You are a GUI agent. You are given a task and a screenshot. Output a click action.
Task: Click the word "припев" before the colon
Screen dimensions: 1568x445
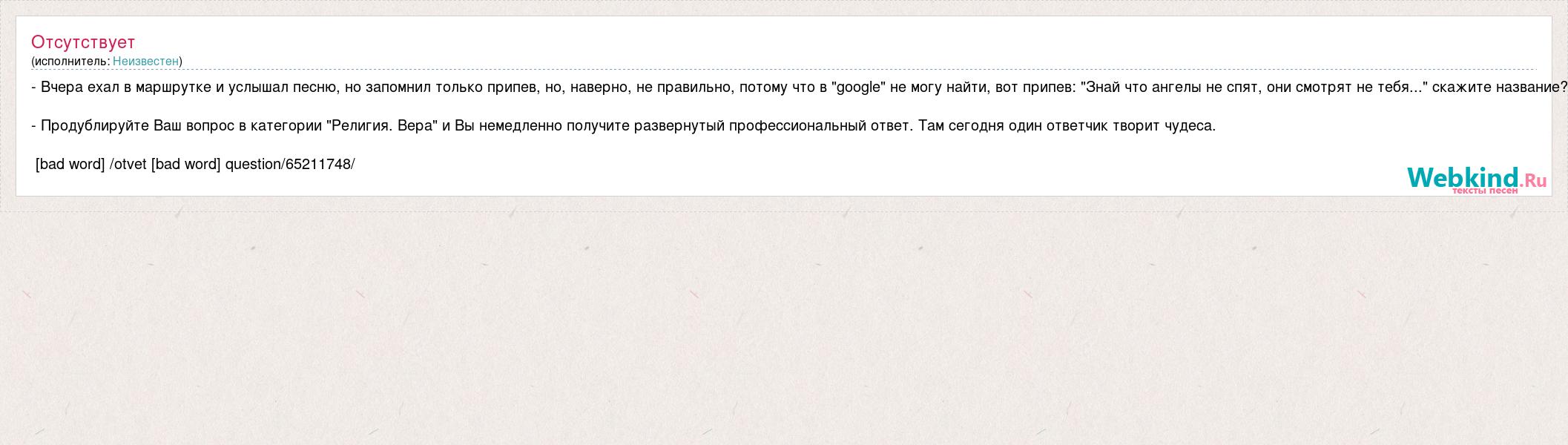point(1049,88)
